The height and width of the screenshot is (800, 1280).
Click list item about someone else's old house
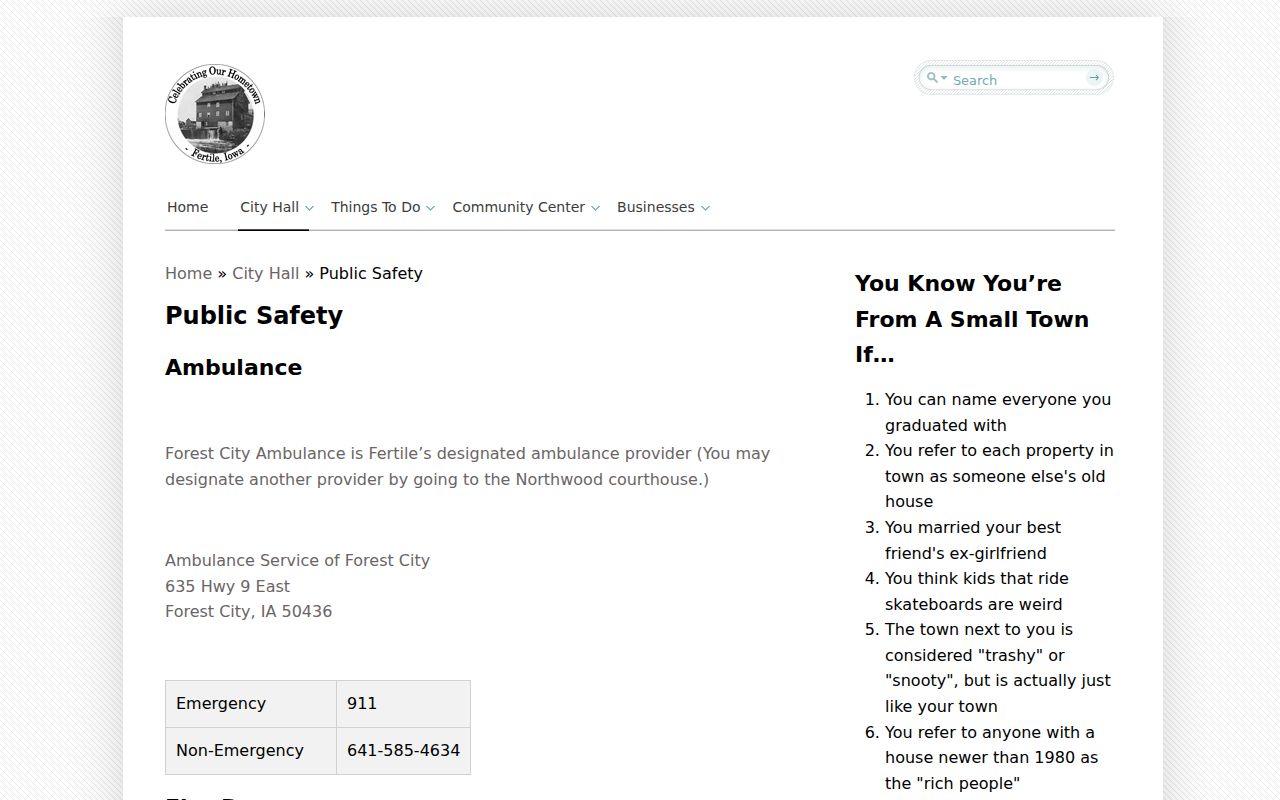[x=999, y=476]
